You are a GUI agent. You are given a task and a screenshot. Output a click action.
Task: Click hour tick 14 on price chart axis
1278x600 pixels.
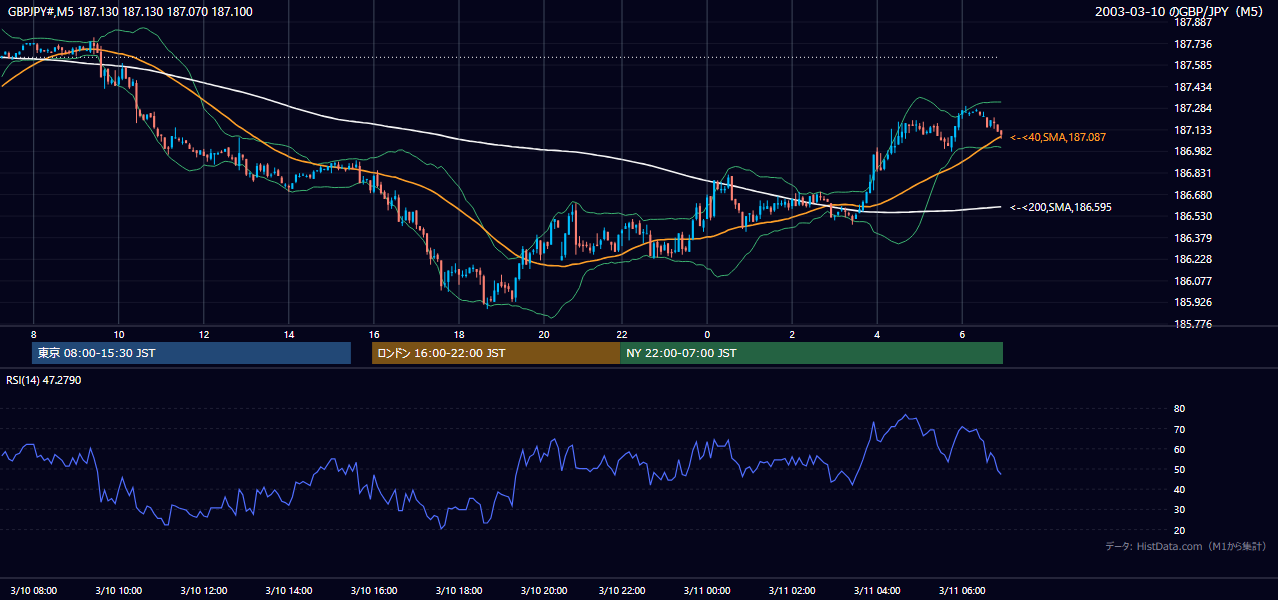tap(288, 334)
